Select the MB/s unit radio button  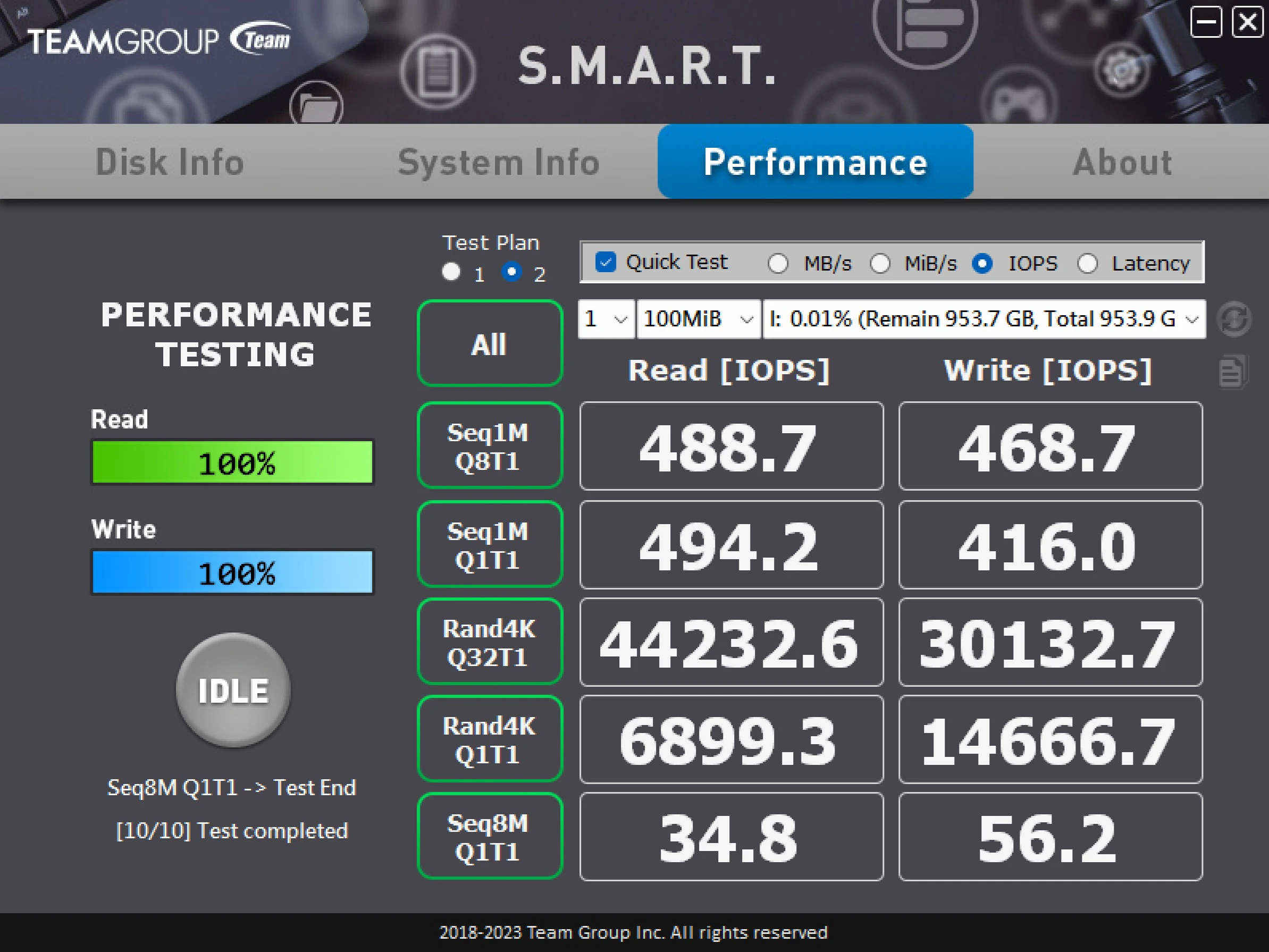[778, 264]
